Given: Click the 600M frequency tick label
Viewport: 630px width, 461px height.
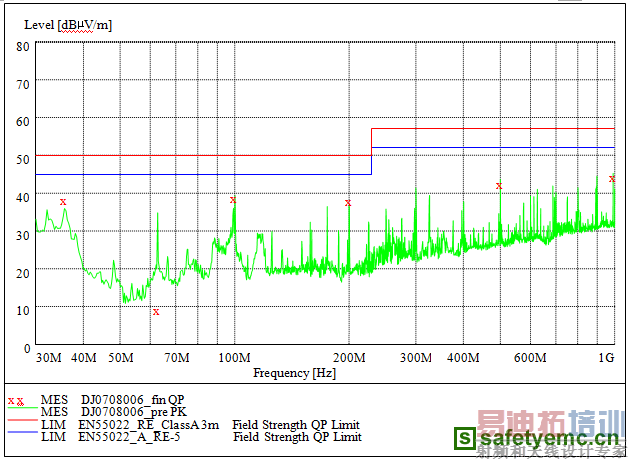Looking at the screenshot, I should coord(530,357).
